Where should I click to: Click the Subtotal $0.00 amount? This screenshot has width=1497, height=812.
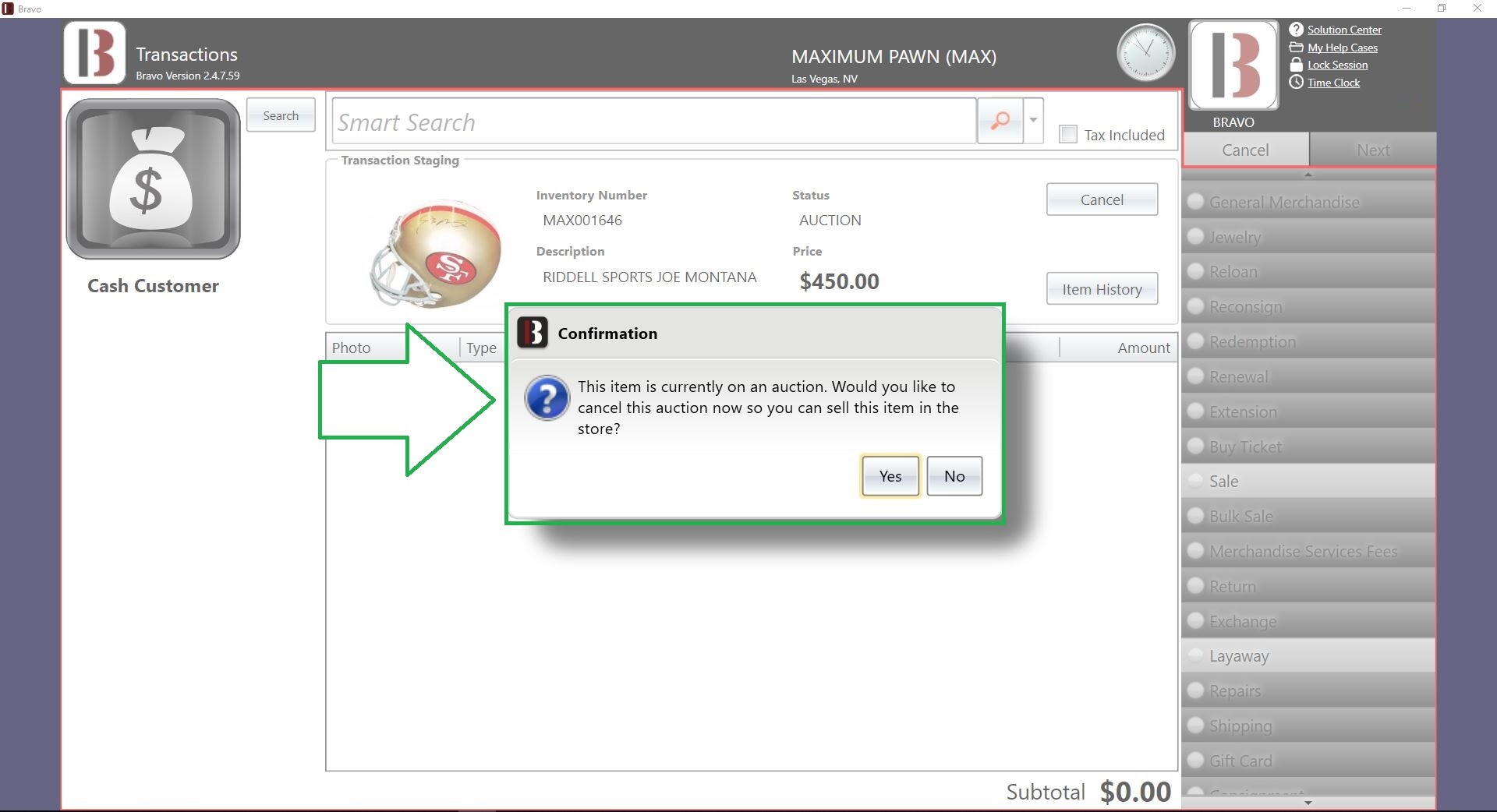pos(1135,792)
